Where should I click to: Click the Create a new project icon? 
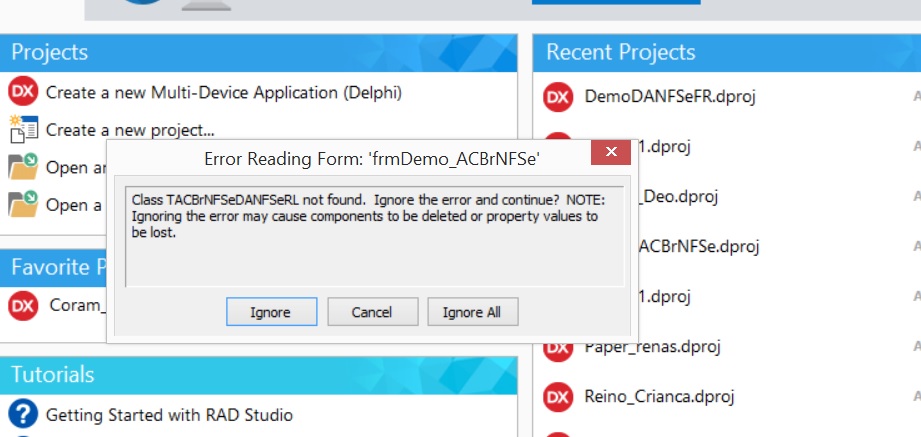tap(23, 129)
